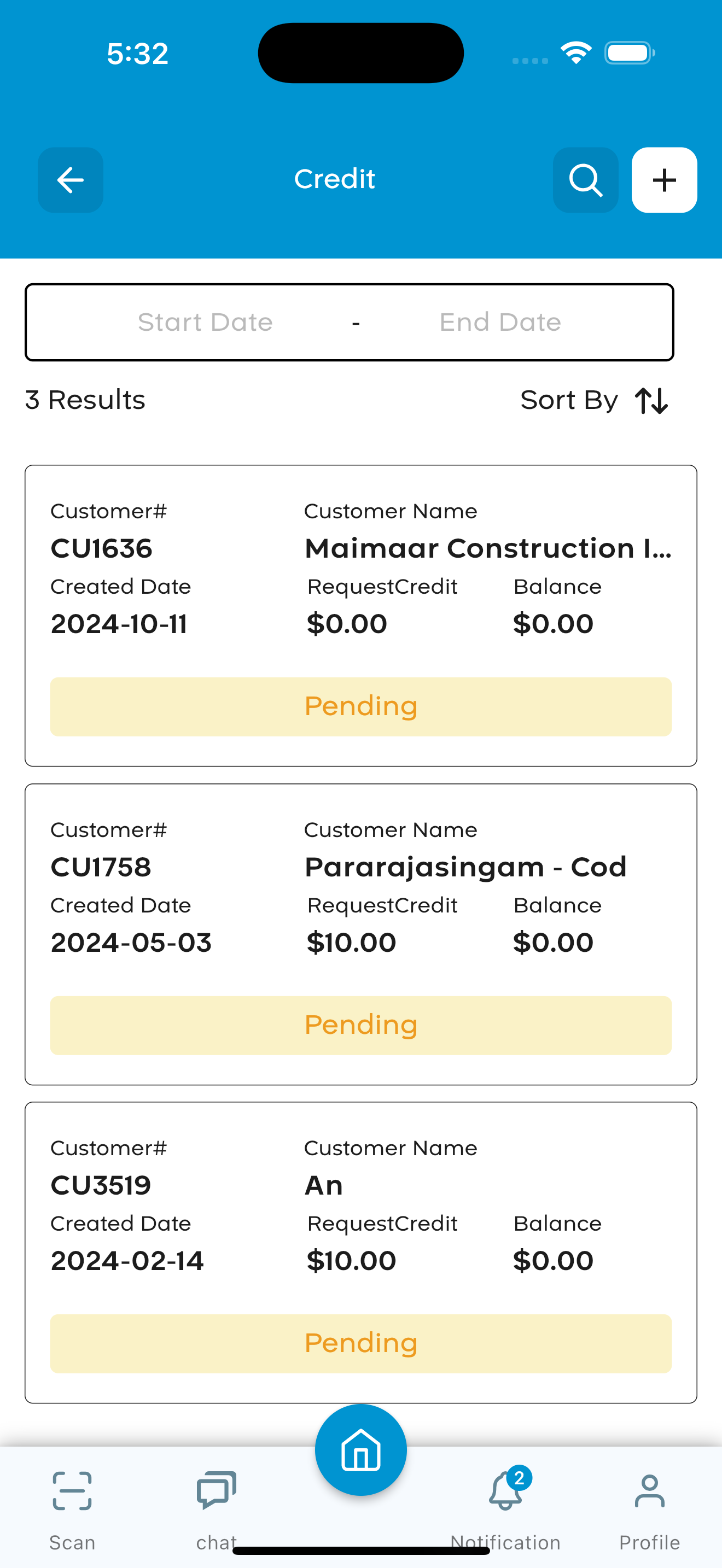
Task: Select the Start Date field
Action: (x=205, y=322)
